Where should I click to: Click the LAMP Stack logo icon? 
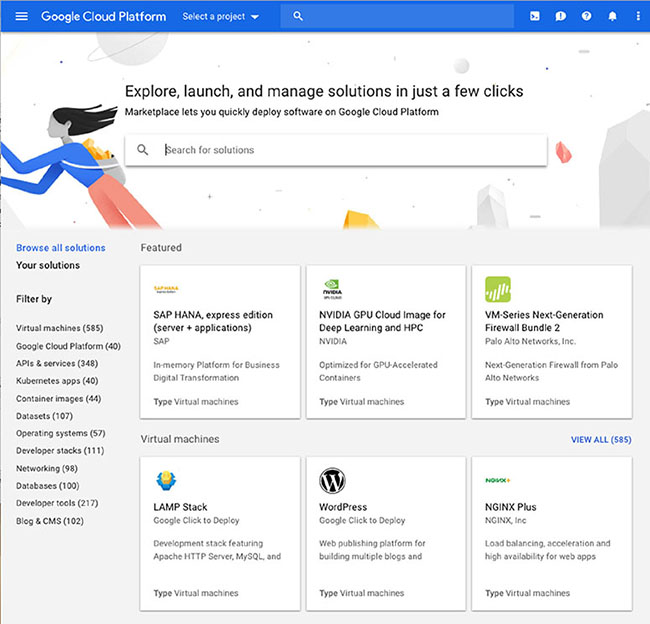(166, 481)
